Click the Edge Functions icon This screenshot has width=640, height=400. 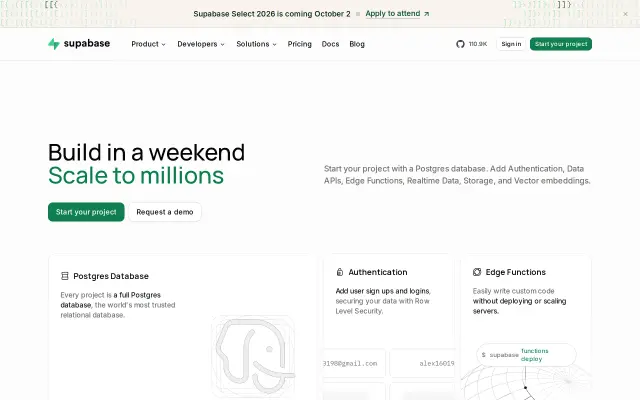click(477, 272)
